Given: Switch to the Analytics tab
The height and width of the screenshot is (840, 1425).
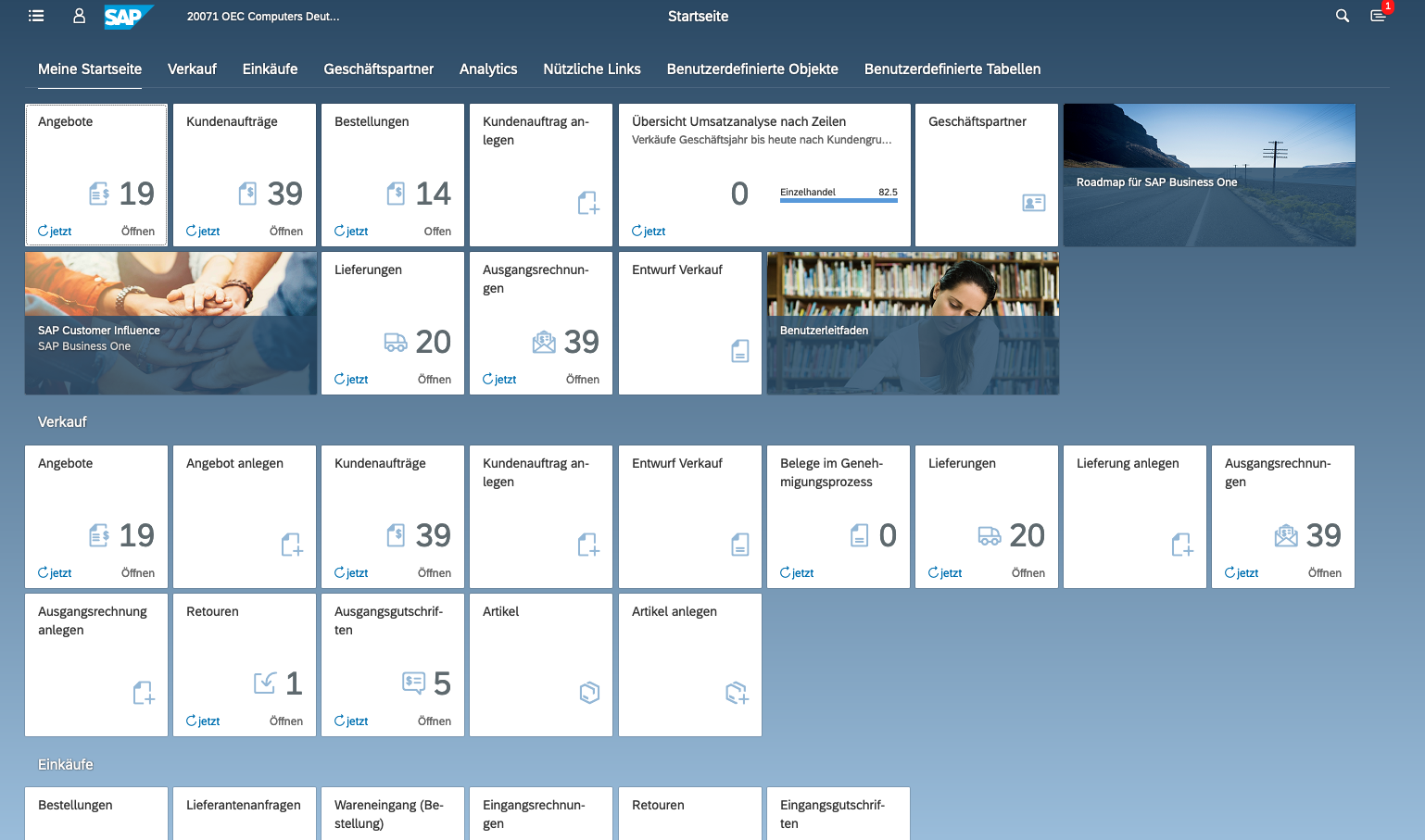Looking at the screenshot, I should click(488, 69).
